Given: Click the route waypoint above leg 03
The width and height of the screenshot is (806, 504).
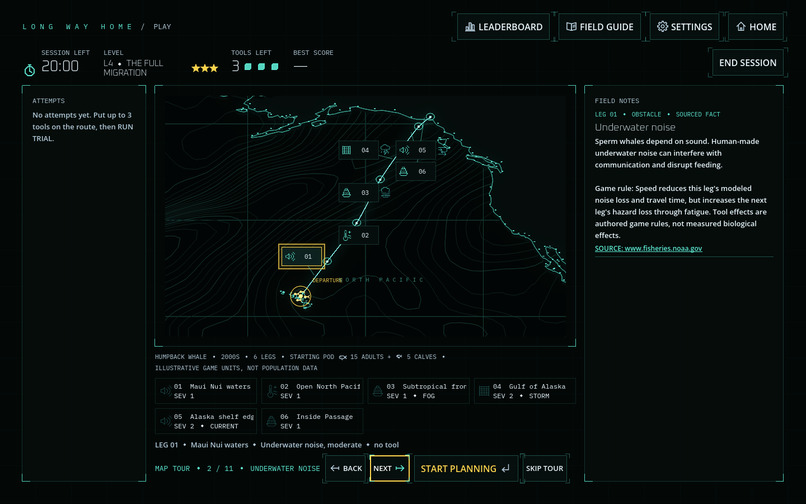Looking at the screenshot, I should coord(380,179).
